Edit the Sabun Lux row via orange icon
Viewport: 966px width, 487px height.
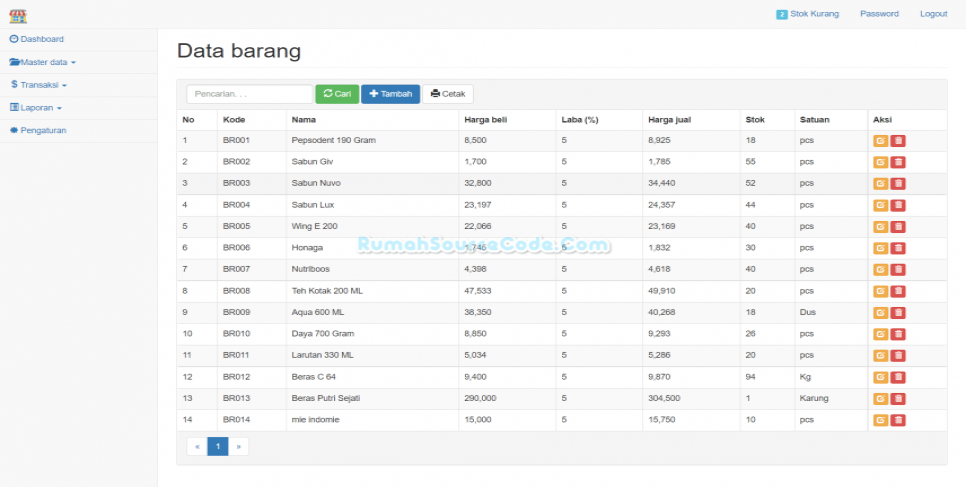tap(880, 205)
